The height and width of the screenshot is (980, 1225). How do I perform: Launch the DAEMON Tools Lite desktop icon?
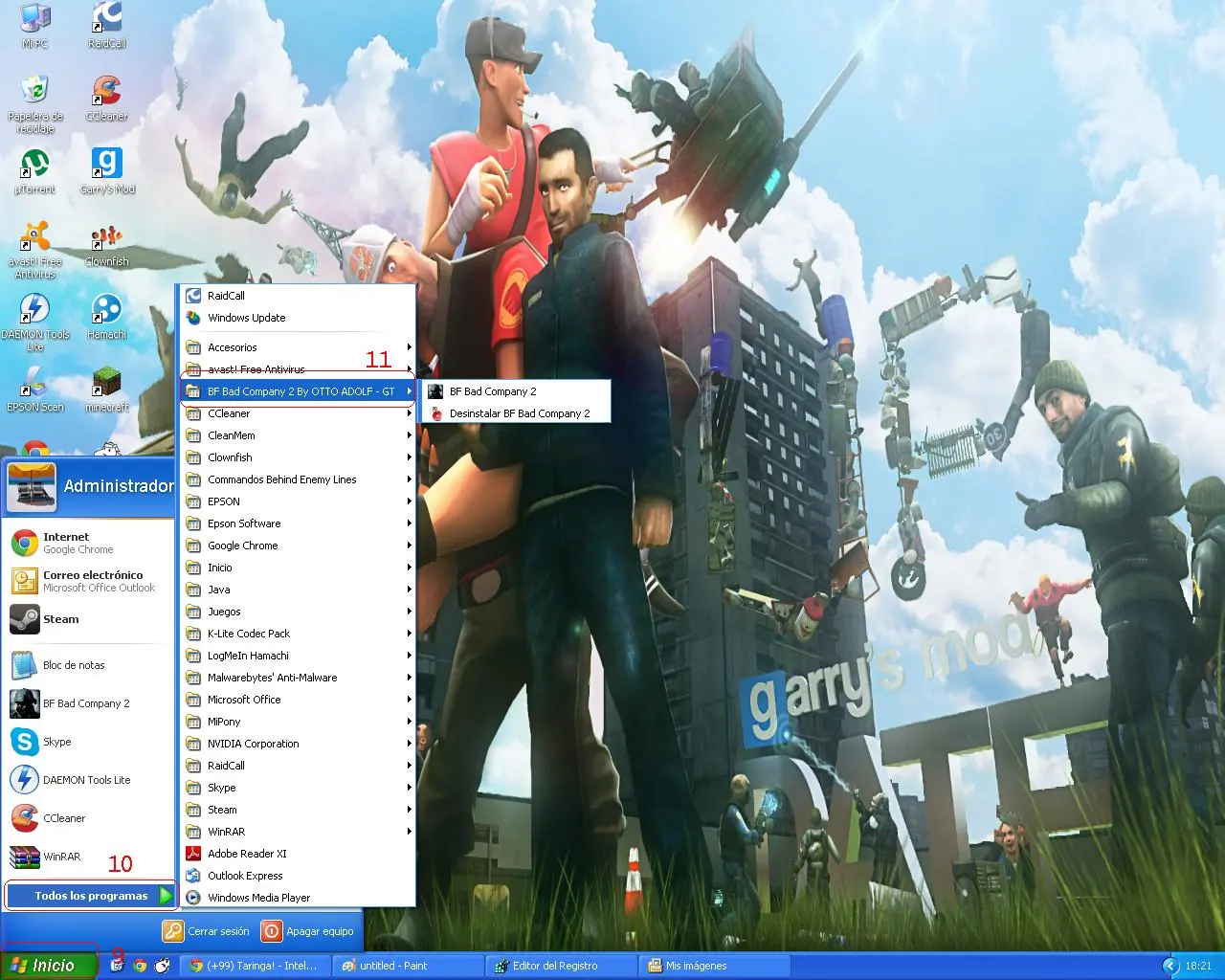tap(35, 323)
